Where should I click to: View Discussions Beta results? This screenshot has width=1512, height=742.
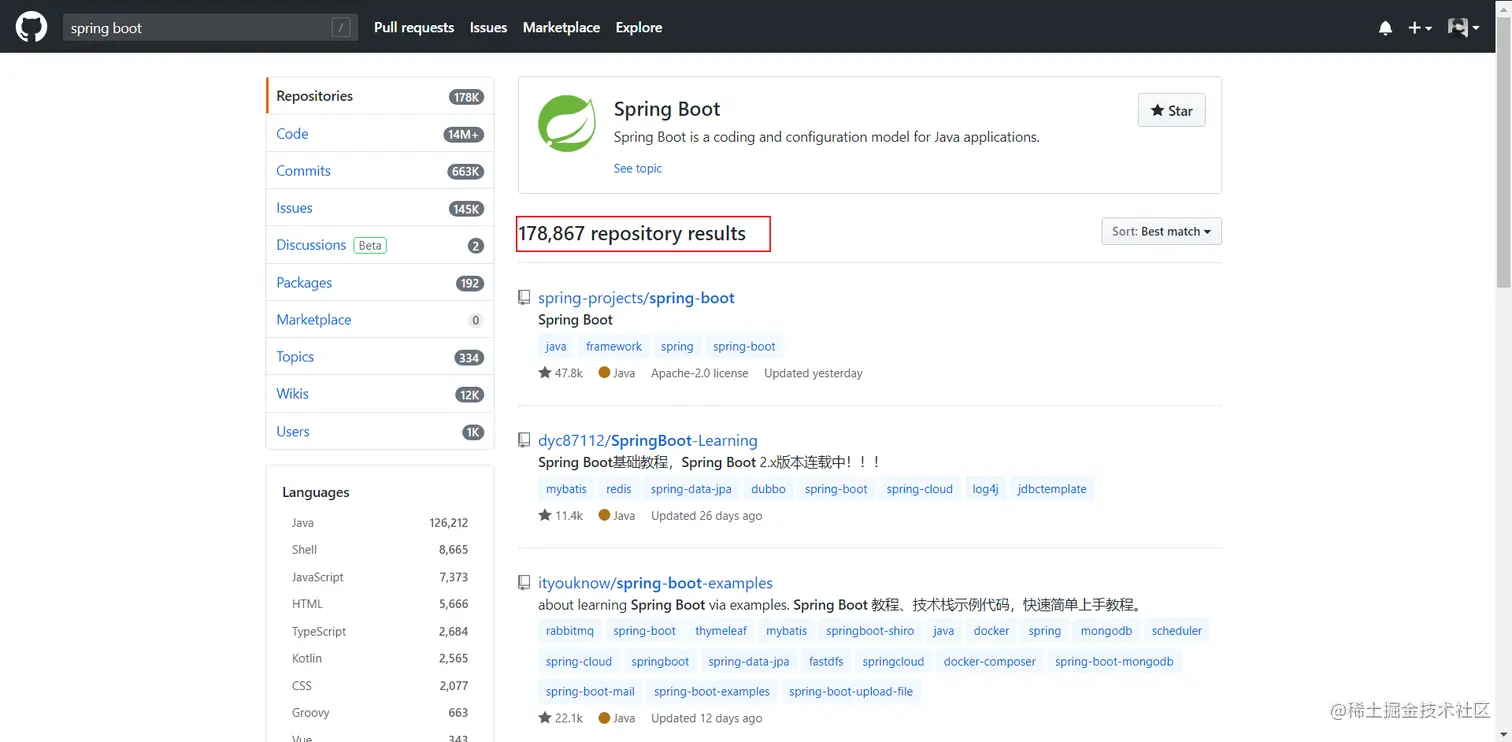pyautogui.click(x=380, y=245)
